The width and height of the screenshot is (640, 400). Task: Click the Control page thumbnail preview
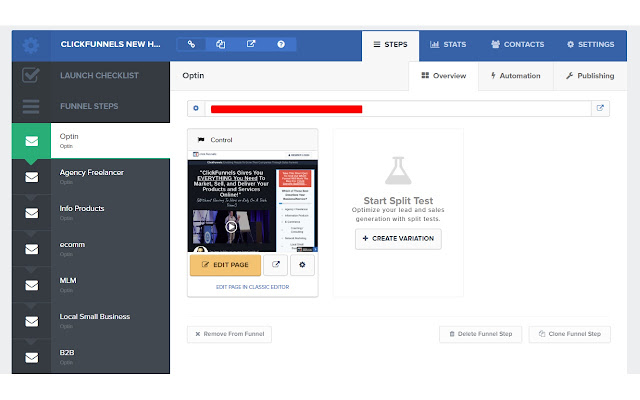click(253, 201)
